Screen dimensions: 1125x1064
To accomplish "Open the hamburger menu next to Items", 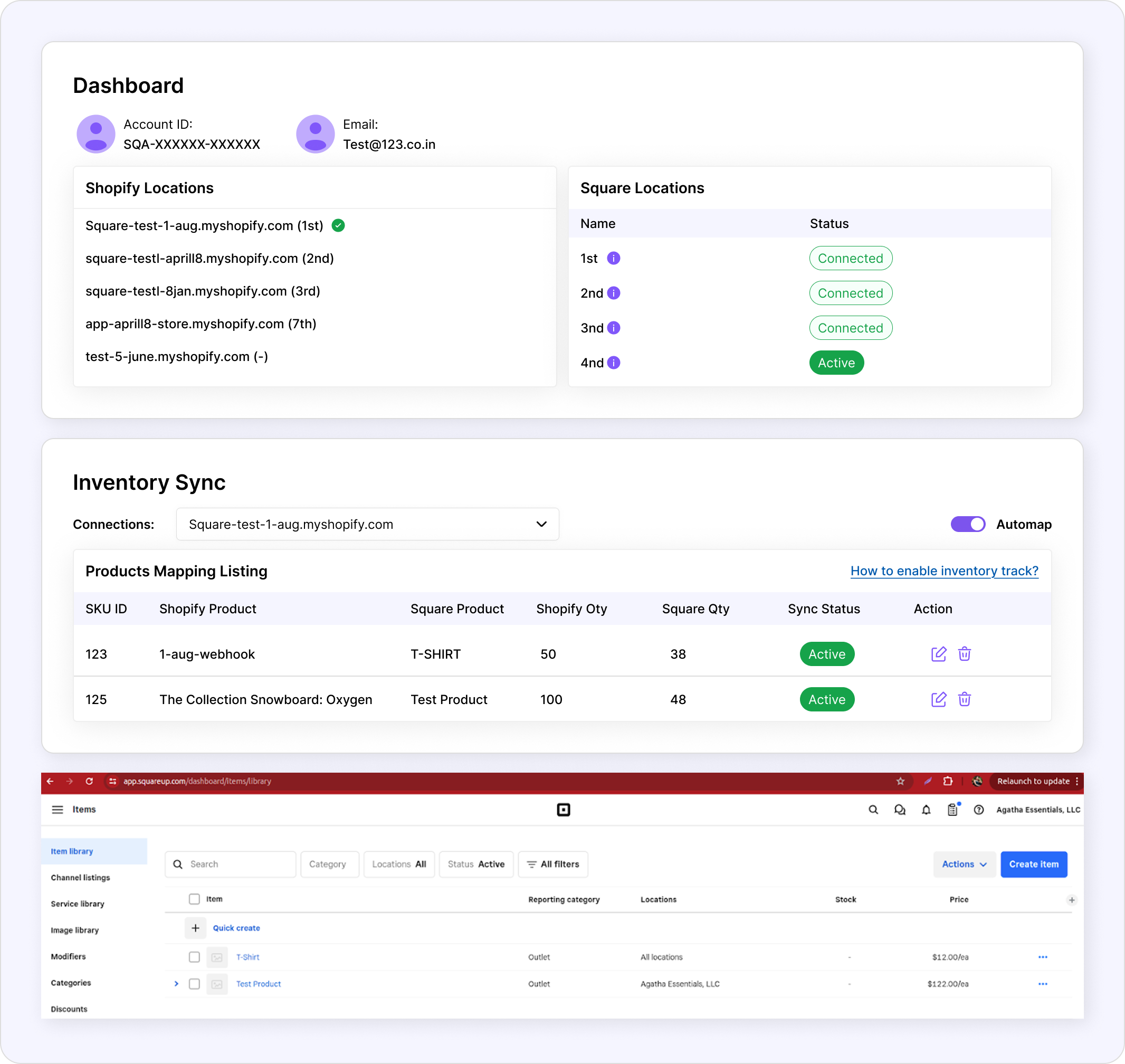I will tap(58, 809).
